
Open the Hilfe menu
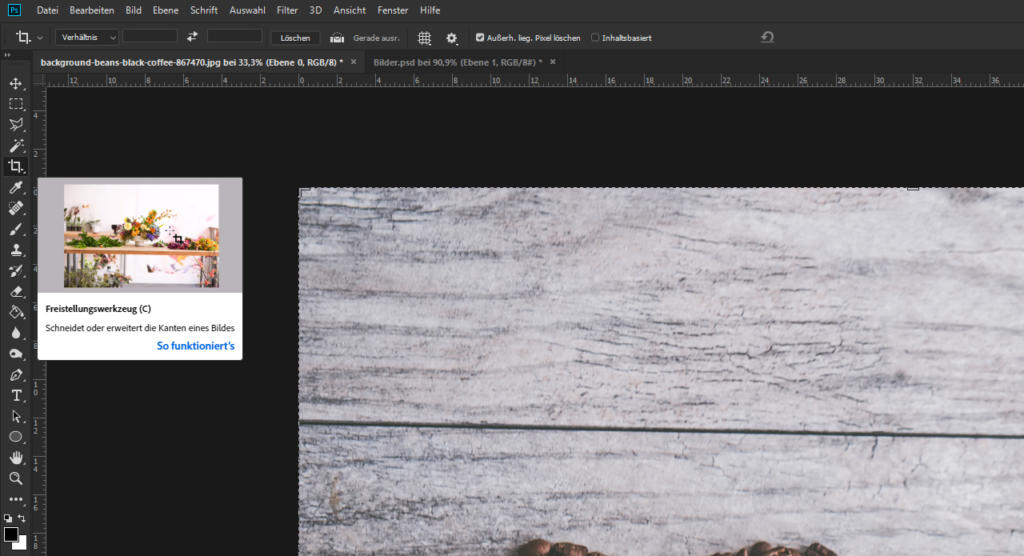click(430, 10)
